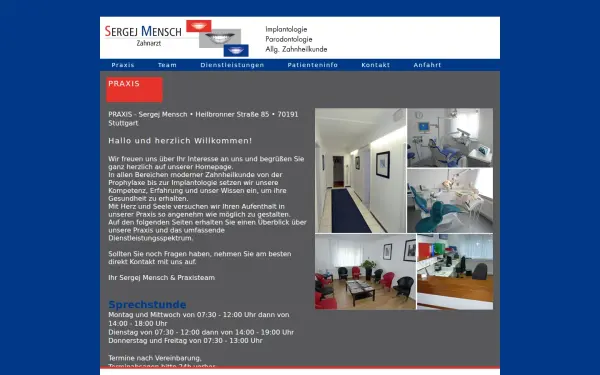Click the red PRAXIS heading box
Image resolution: width=600 pixels, height=375 pixels.
[x=134, y=90]
